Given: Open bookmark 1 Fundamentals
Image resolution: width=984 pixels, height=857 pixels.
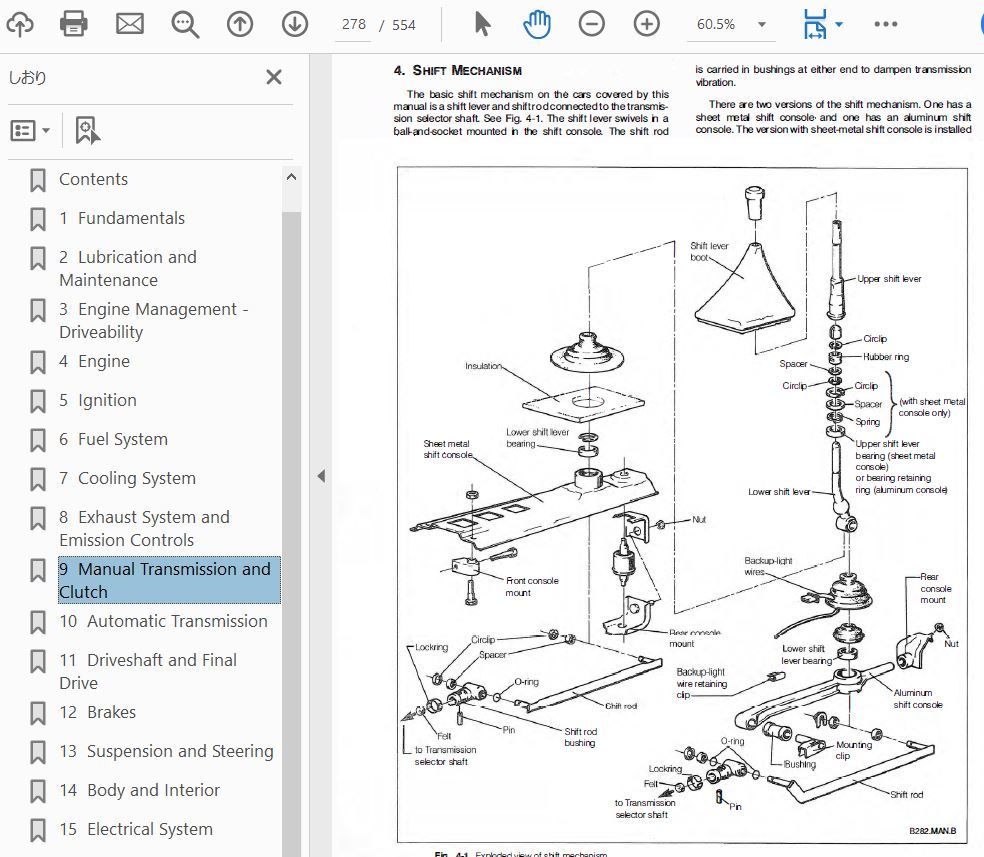Looking at the screenshot, I should pyautogui.click(x=122, y=218).
